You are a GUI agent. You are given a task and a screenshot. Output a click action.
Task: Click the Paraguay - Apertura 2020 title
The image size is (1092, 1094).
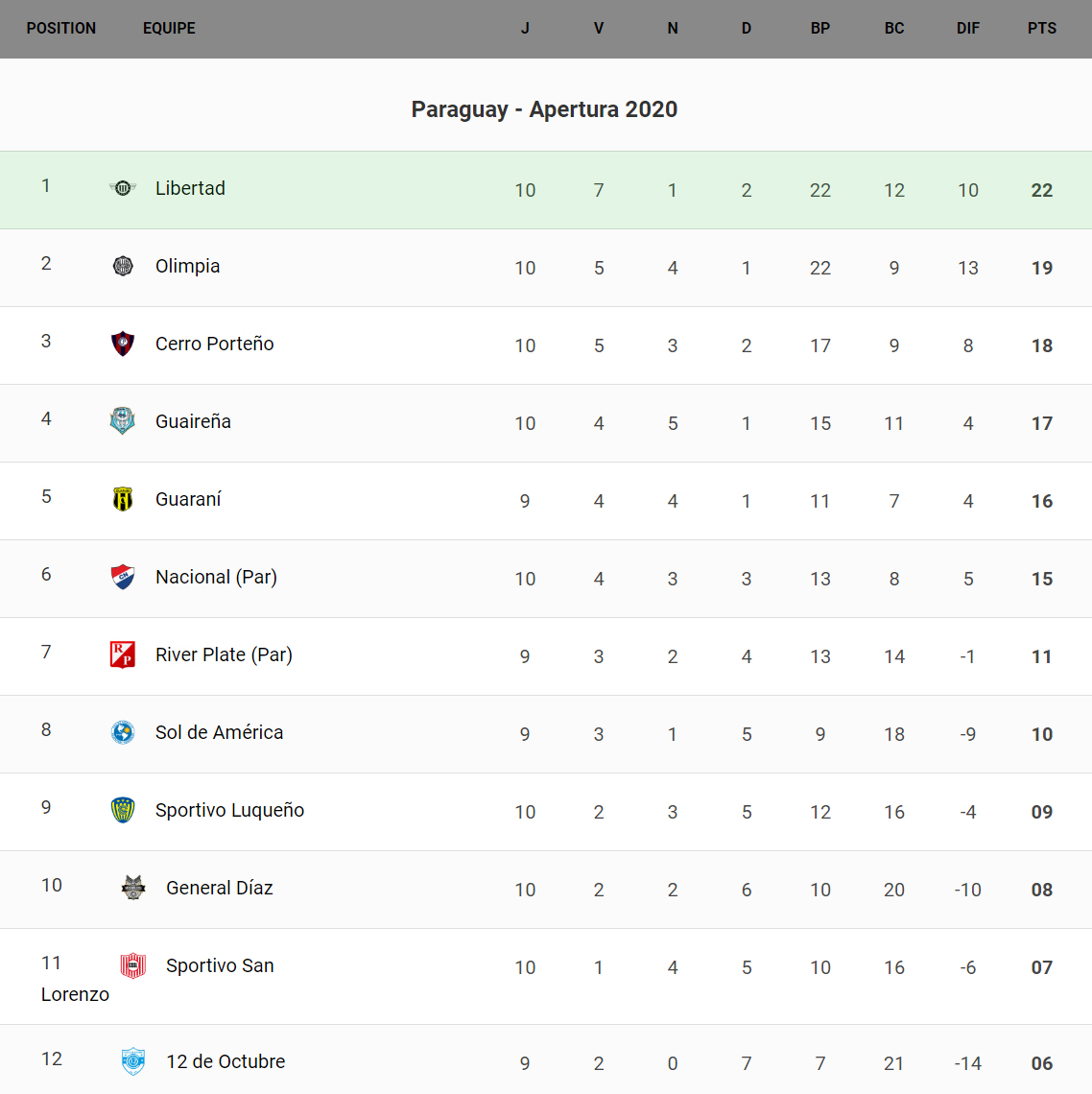pos(544,109)
